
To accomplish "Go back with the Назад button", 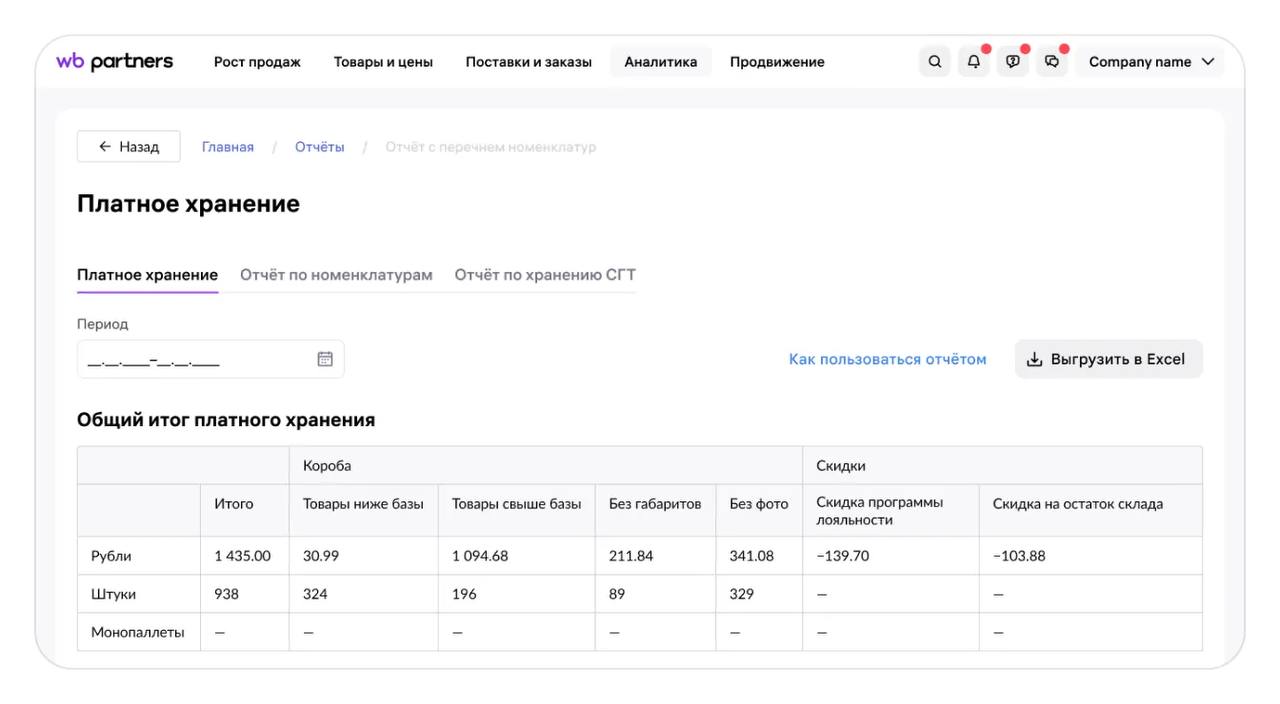I will click(129, 146).
